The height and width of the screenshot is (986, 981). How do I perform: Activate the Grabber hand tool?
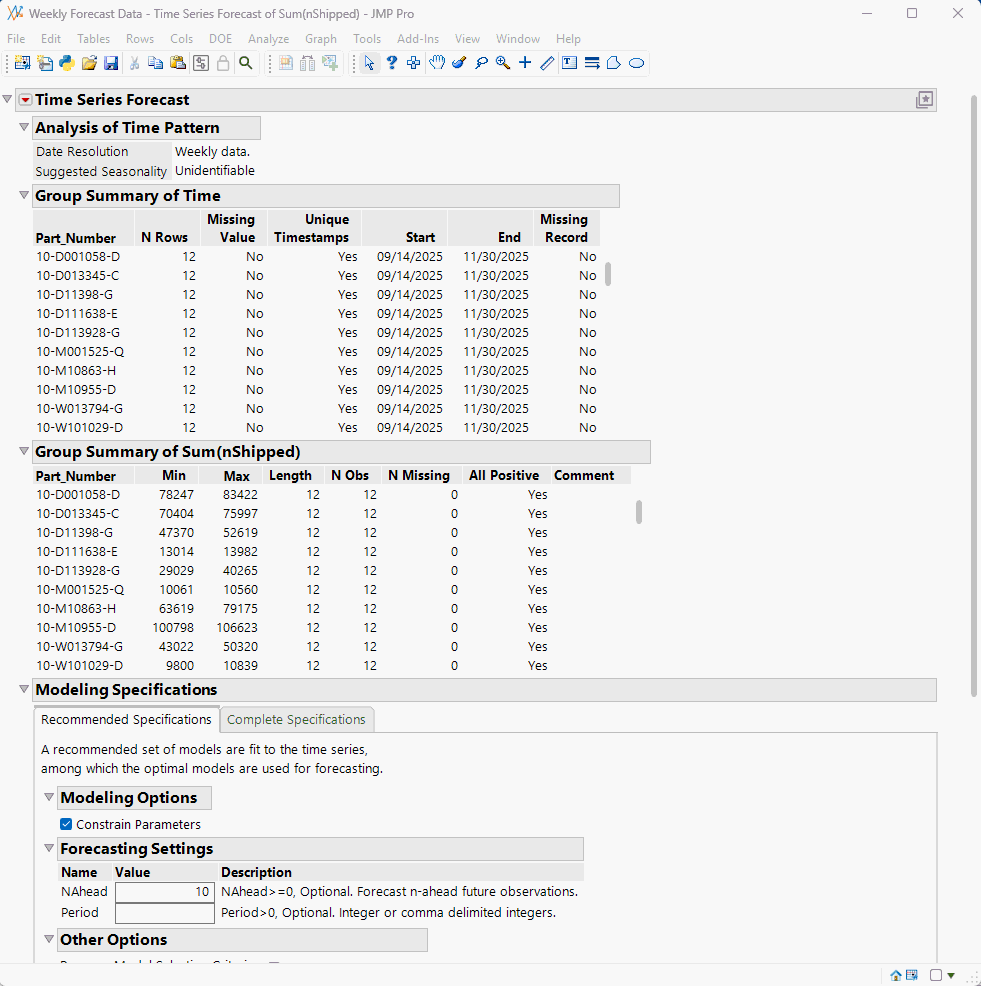click(x=437, y=63)
